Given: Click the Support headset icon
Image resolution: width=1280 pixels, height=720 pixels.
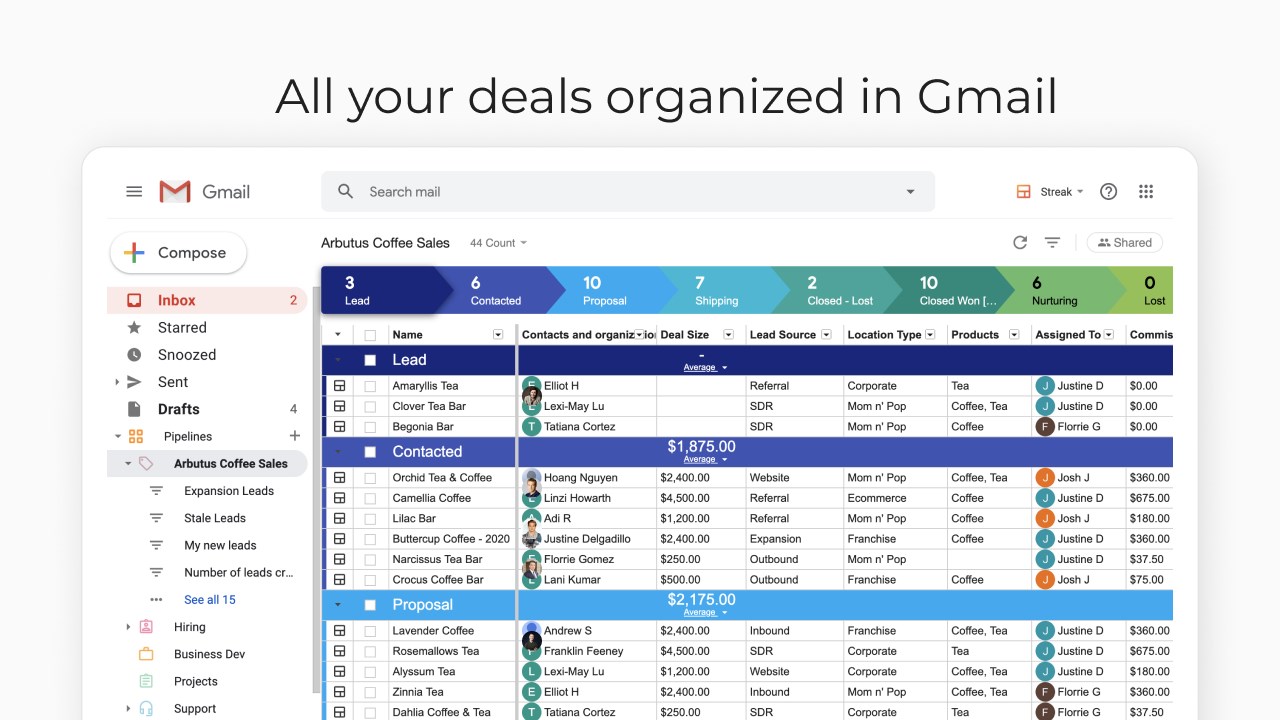Looking at the screenshot, I should click(x=146, y=708).
